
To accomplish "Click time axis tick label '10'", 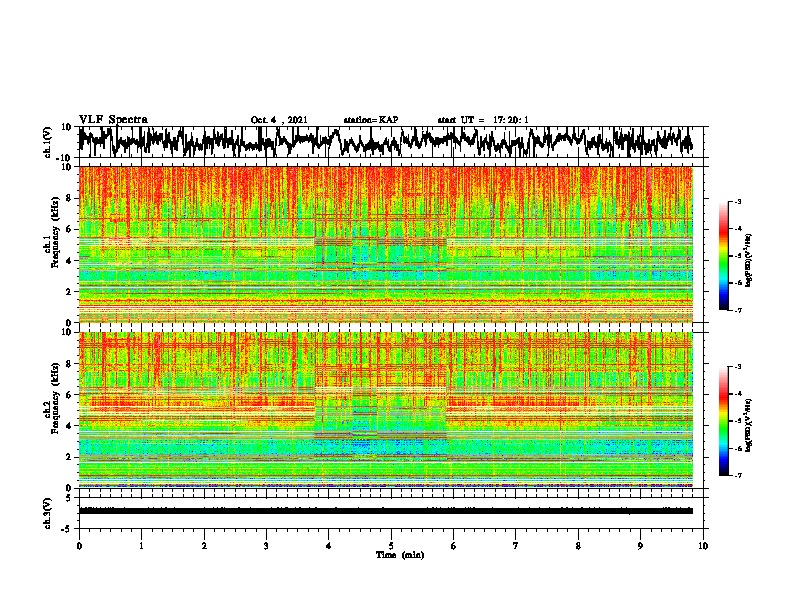I will point(703,545).
